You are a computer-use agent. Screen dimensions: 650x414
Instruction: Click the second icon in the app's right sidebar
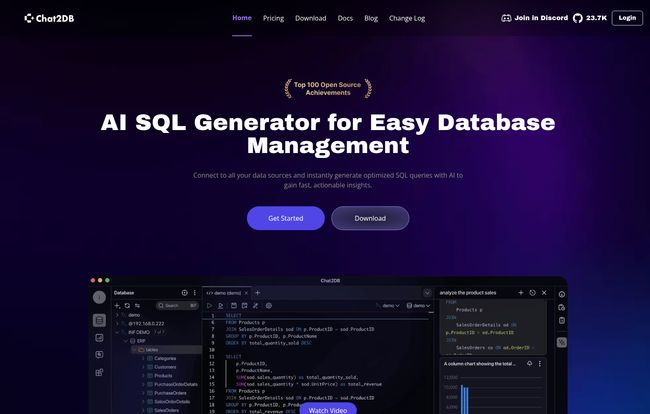click(562, 307)
